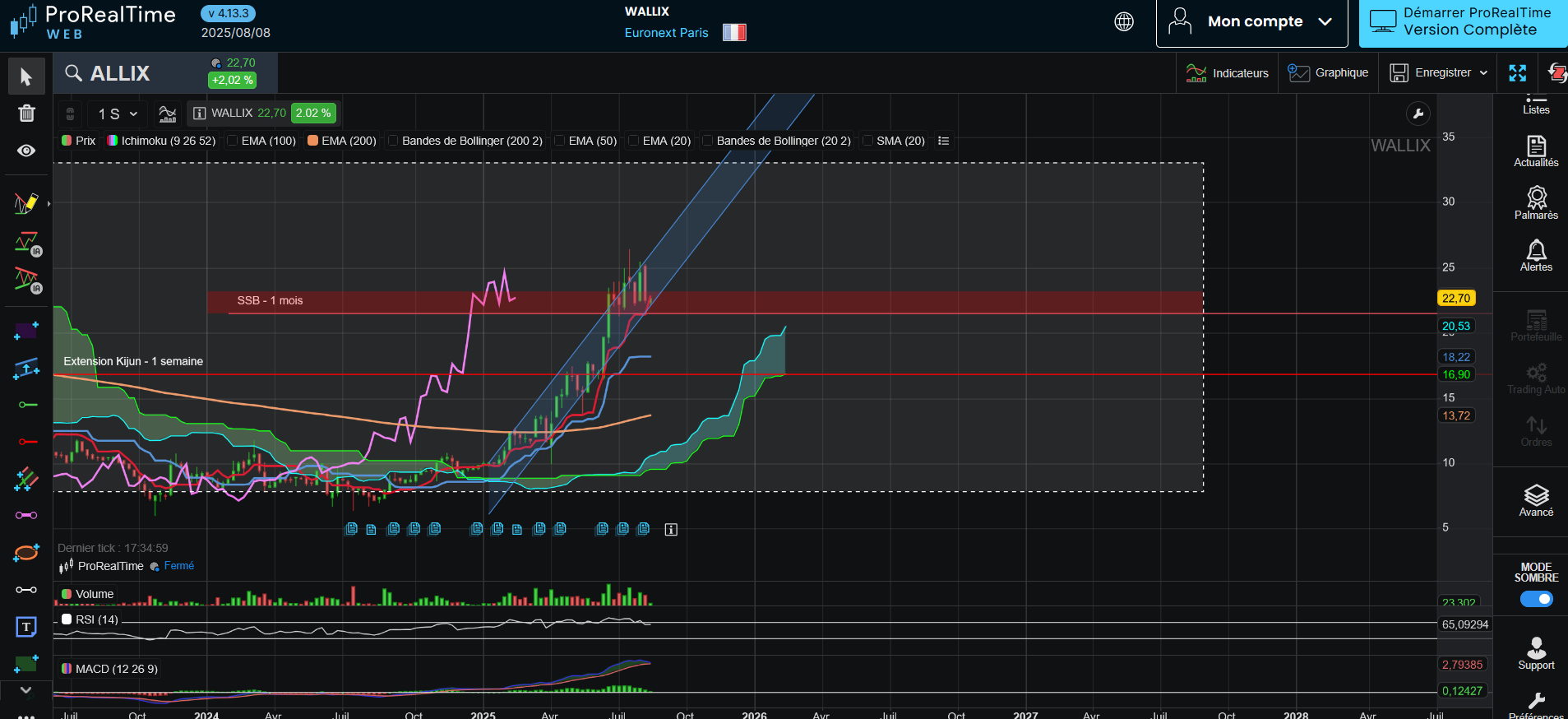
Task: Enable the EMA (100) checkbox
Action: tap(233, 141)
